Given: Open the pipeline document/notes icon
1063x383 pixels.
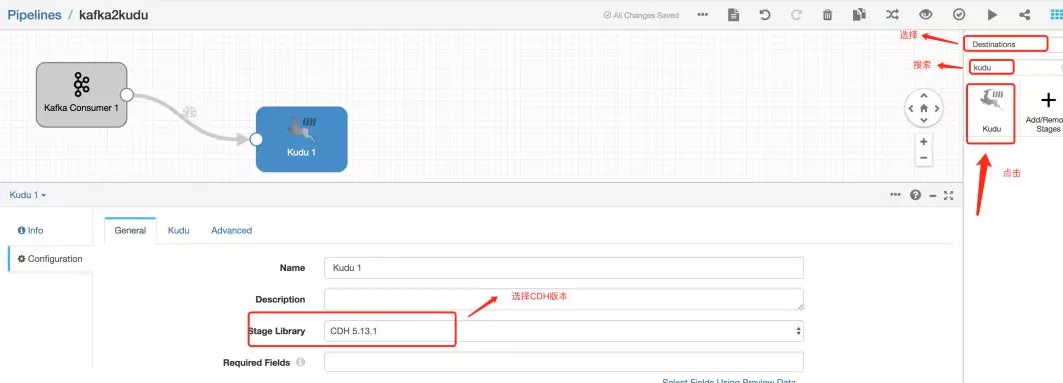Looking at the screenshot, I should (x=733, y=14).
